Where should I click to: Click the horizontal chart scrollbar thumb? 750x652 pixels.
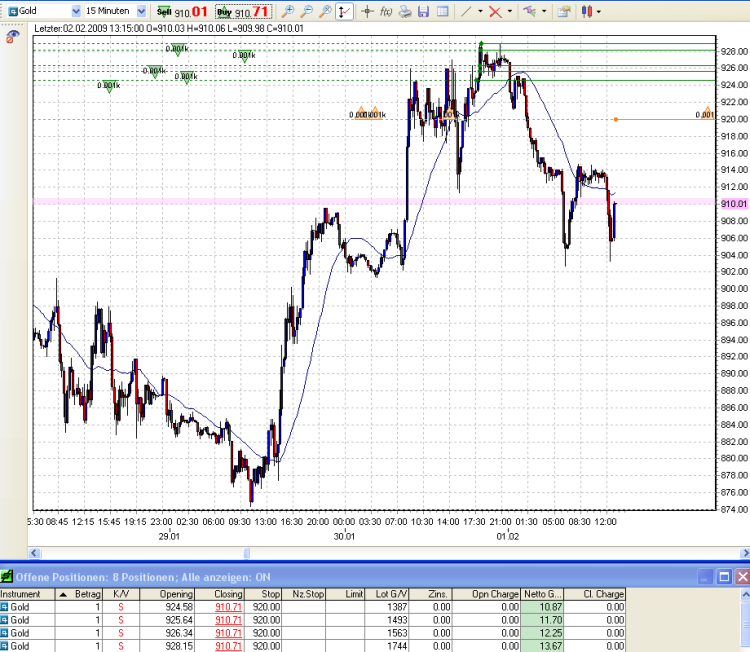(247, 553)
